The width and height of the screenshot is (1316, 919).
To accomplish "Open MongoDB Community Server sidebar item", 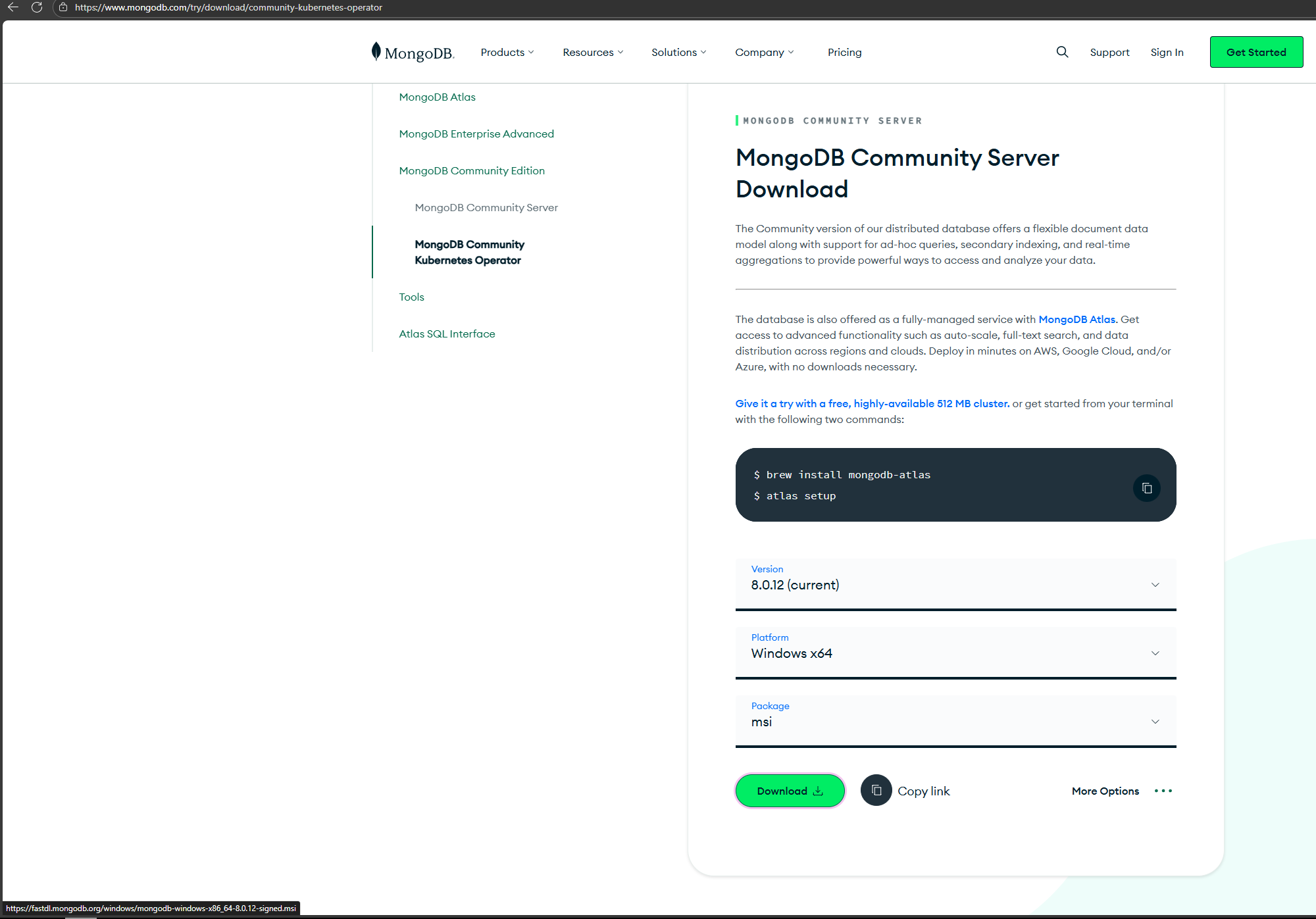I will click(486, 207).
